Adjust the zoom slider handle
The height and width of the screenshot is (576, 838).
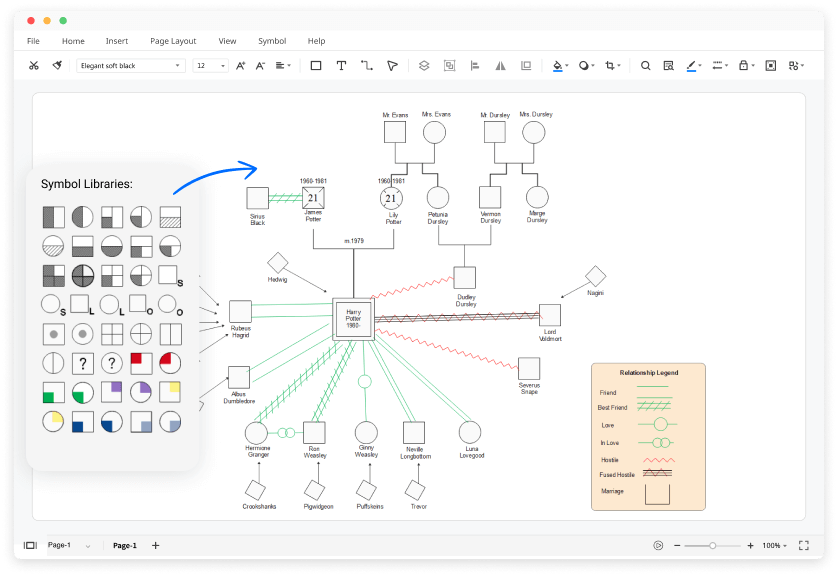coord(712,546)
